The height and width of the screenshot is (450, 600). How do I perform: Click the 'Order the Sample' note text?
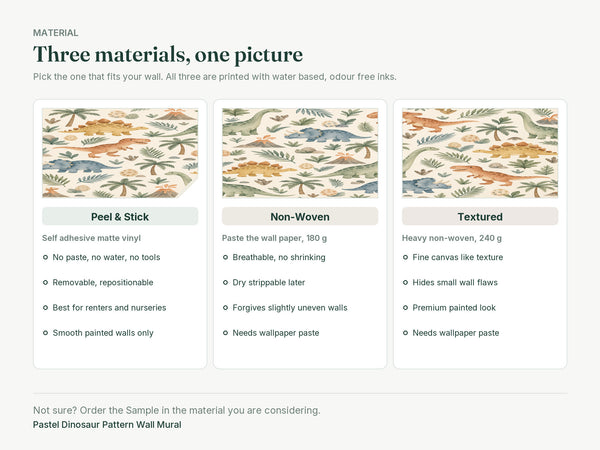[x=177, y=411]
